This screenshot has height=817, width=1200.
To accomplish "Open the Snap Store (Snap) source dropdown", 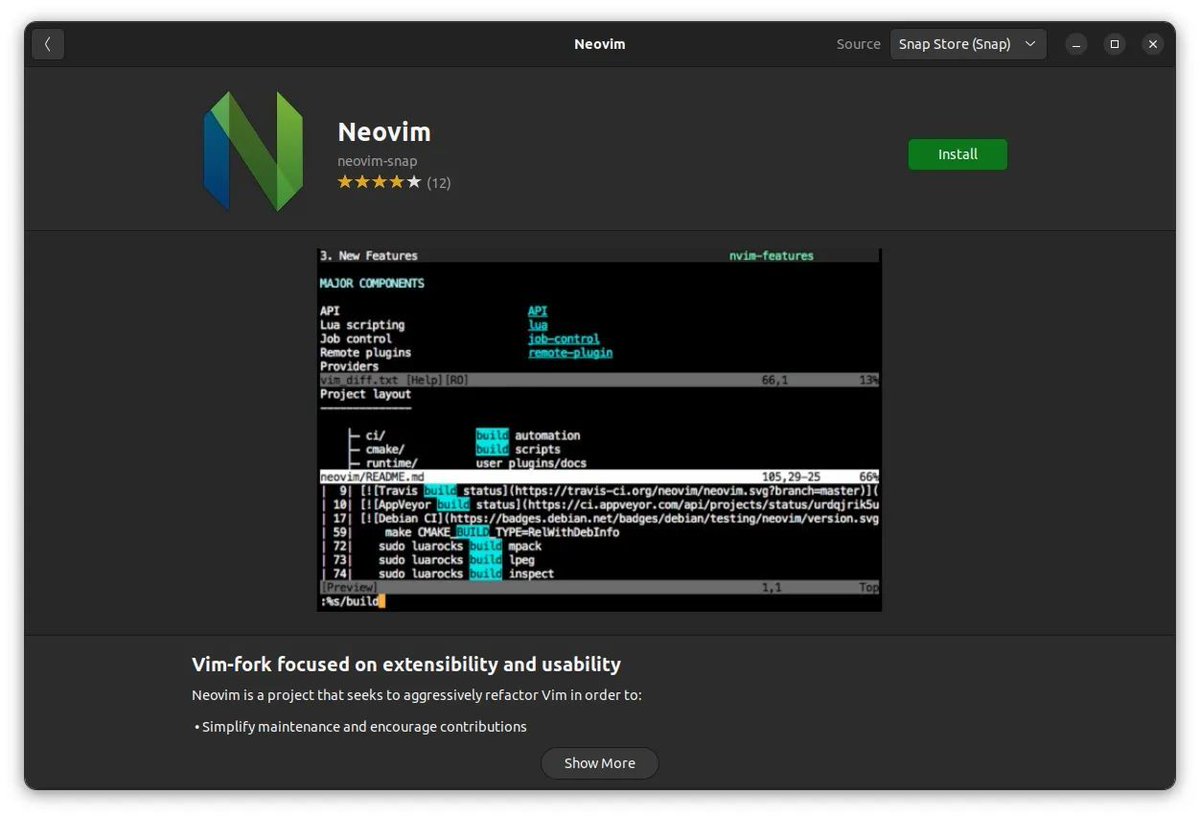I will tap(968, 44).
